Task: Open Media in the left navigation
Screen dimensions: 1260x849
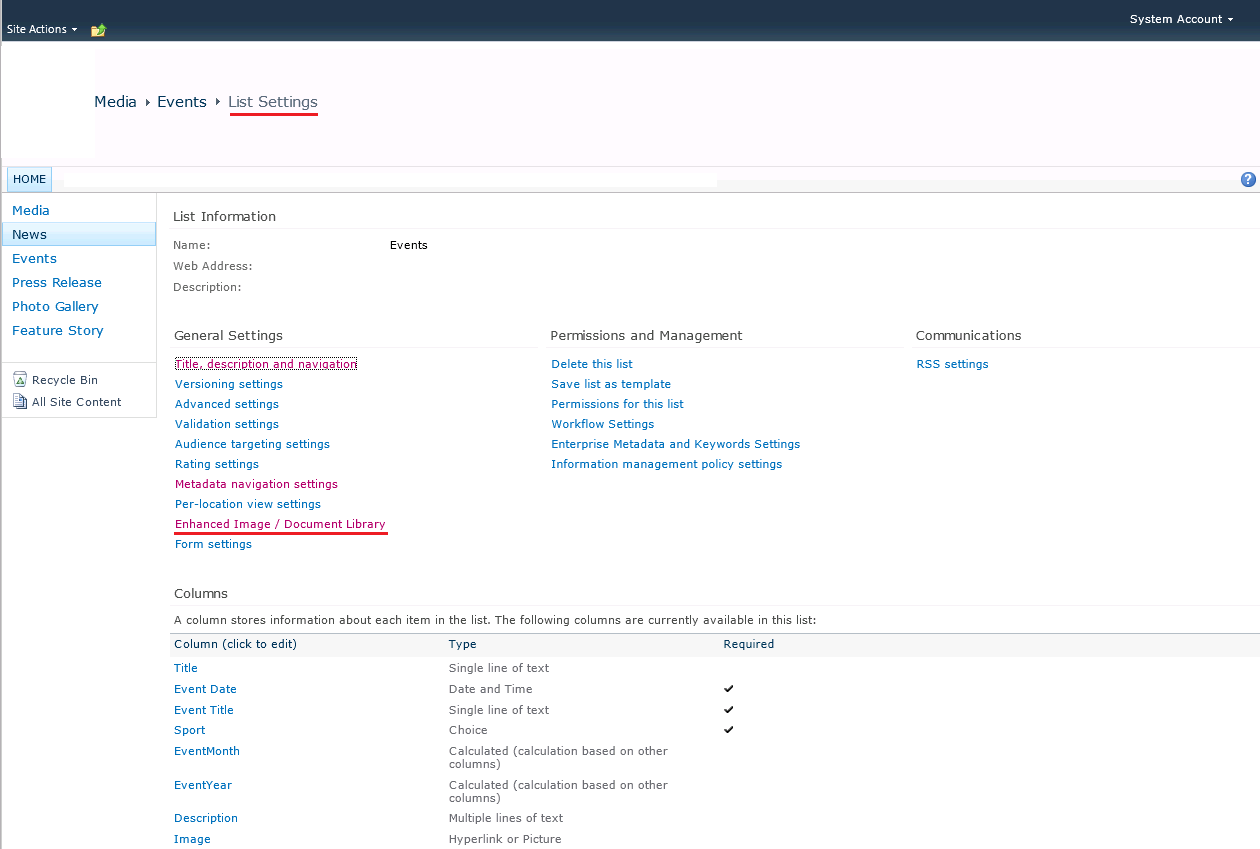Action: 31,211
